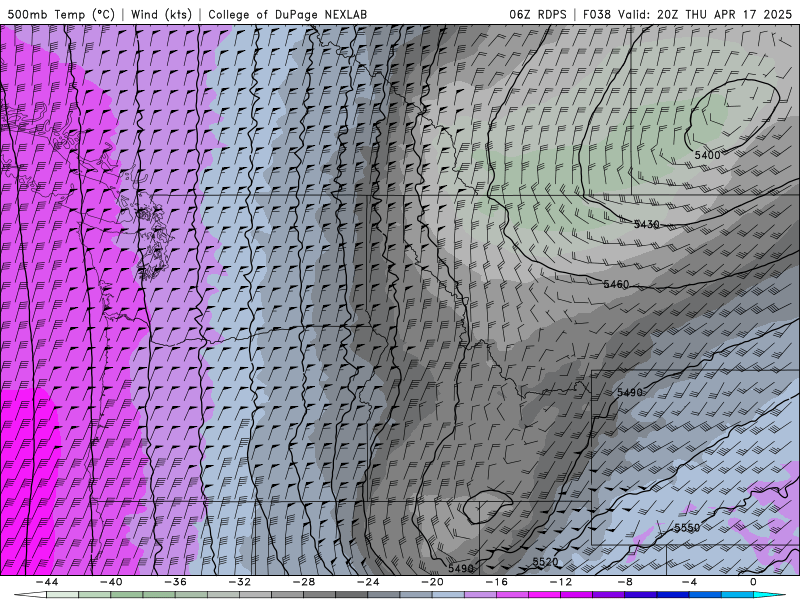Click the bright magenta colorbar swatch
The image size is (800, 600).
[x=544, y=595]
